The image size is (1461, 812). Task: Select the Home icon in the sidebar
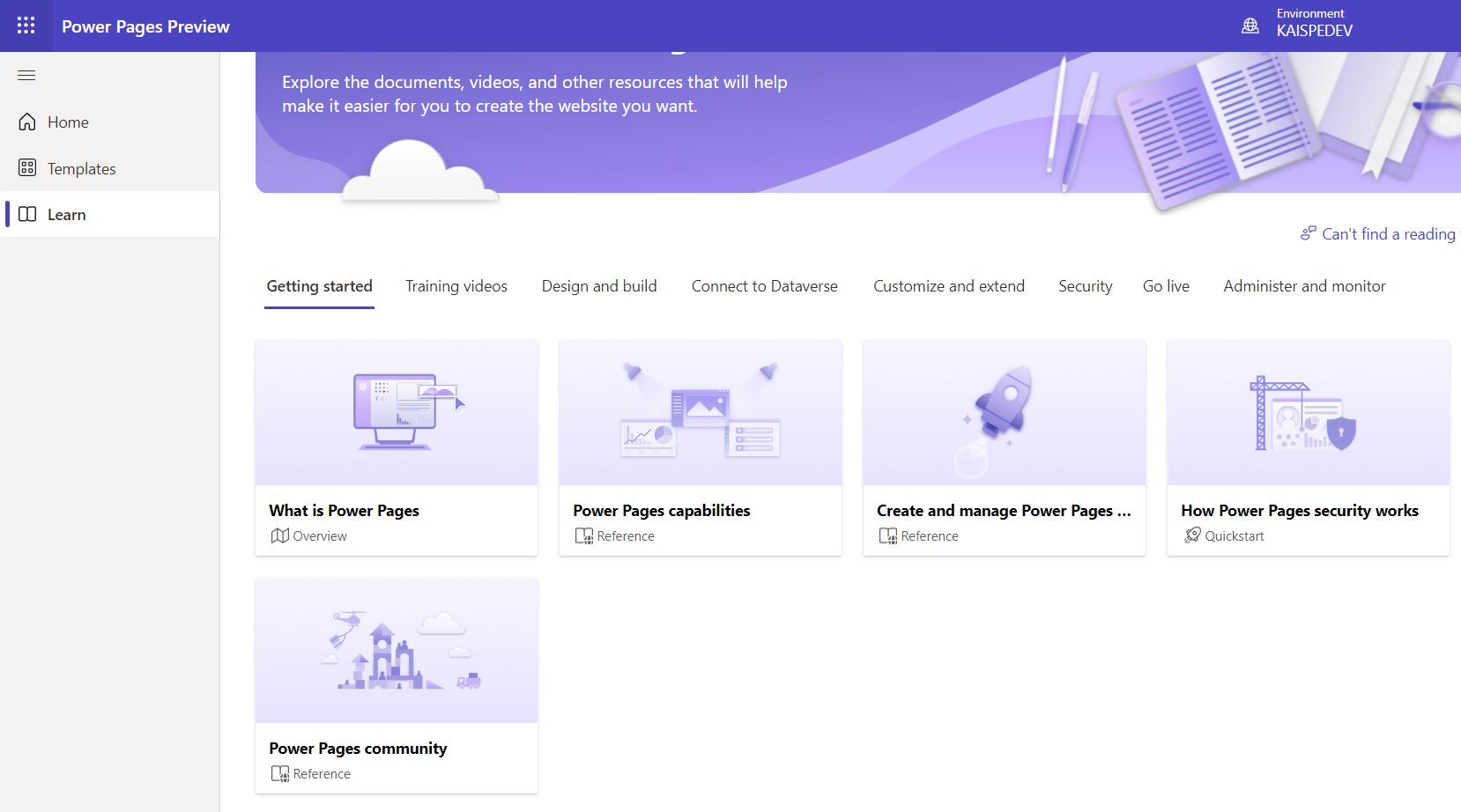(27, 122)
